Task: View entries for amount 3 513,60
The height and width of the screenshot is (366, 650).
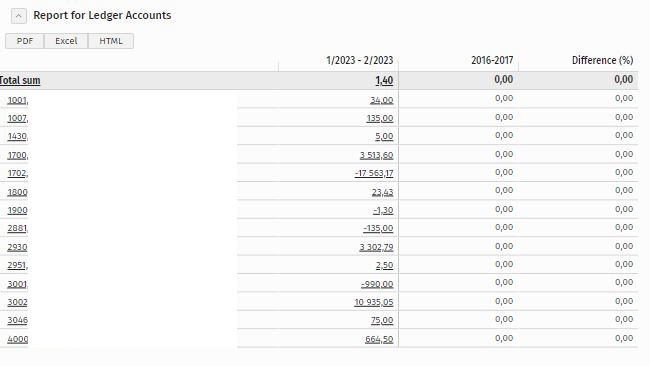Action: [376, 155]
